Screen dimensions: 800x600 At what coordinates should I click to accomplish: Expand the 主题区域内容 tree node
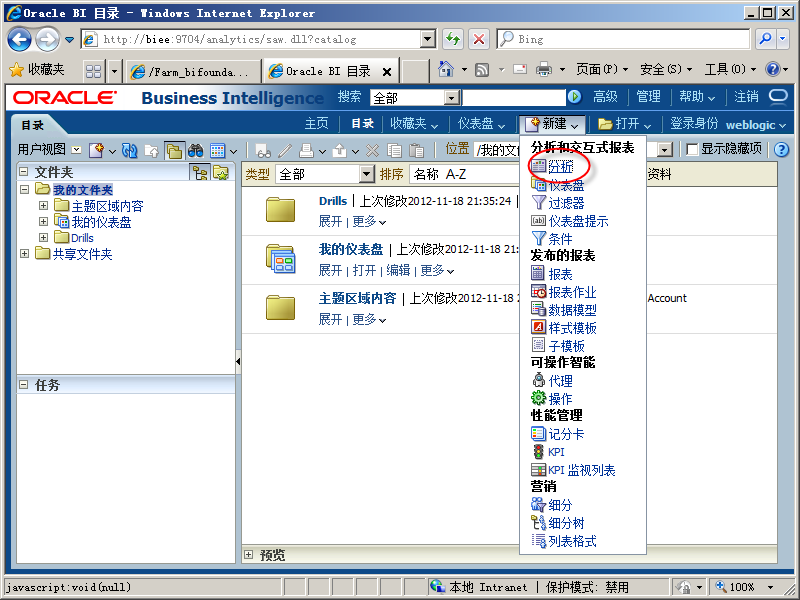[43, 206]
